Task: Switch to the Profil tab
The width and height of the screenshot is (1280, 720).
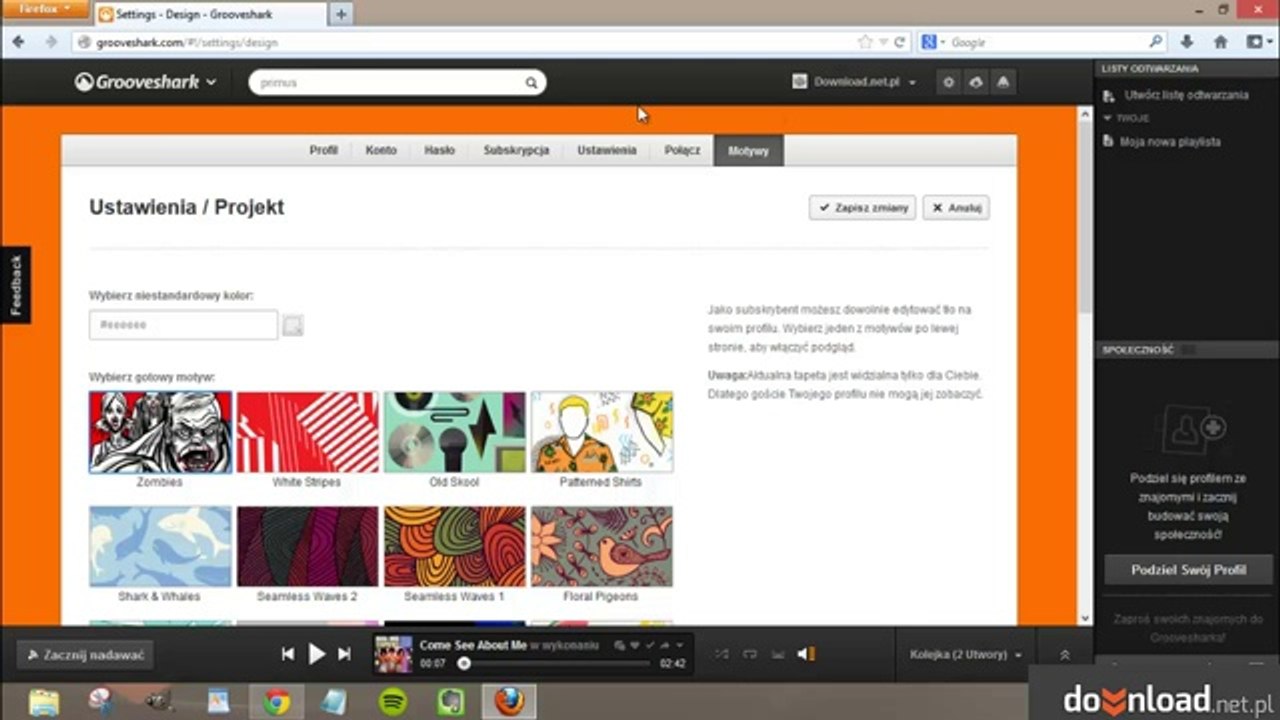Action: (323, 150)
